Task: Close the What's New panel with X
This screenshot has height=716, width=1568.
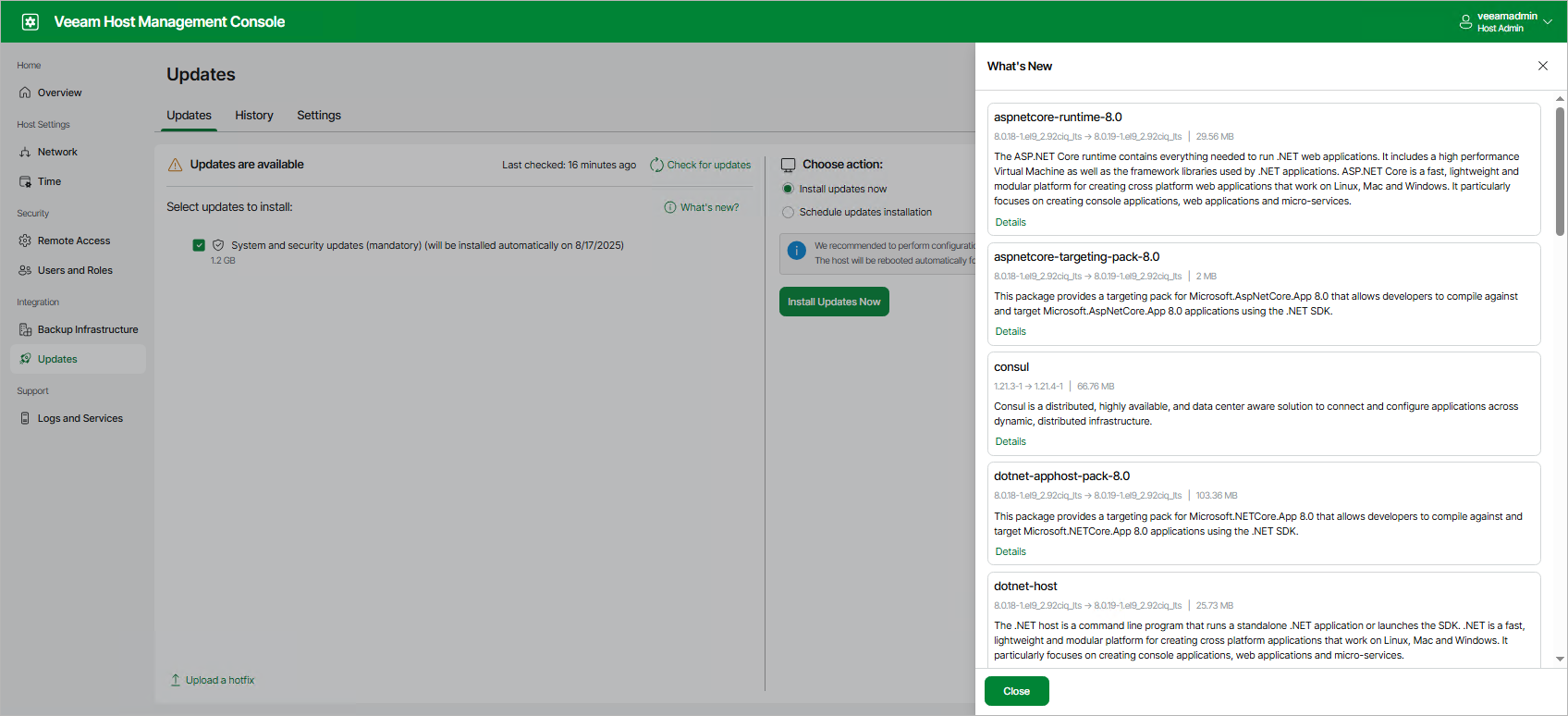Action: pyautogui.click(x=1543, y=66)
